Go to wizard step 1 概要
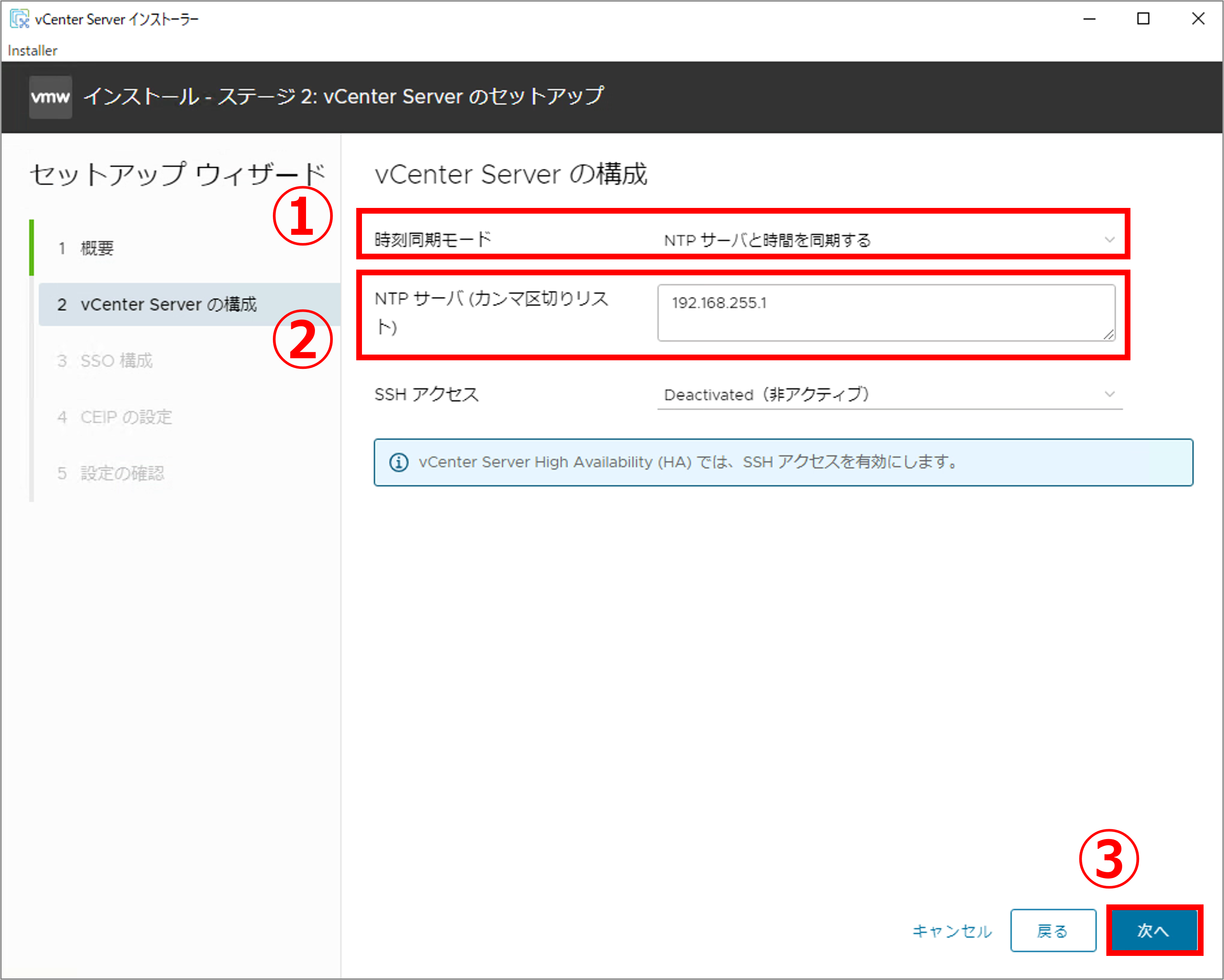 point(96,248)
